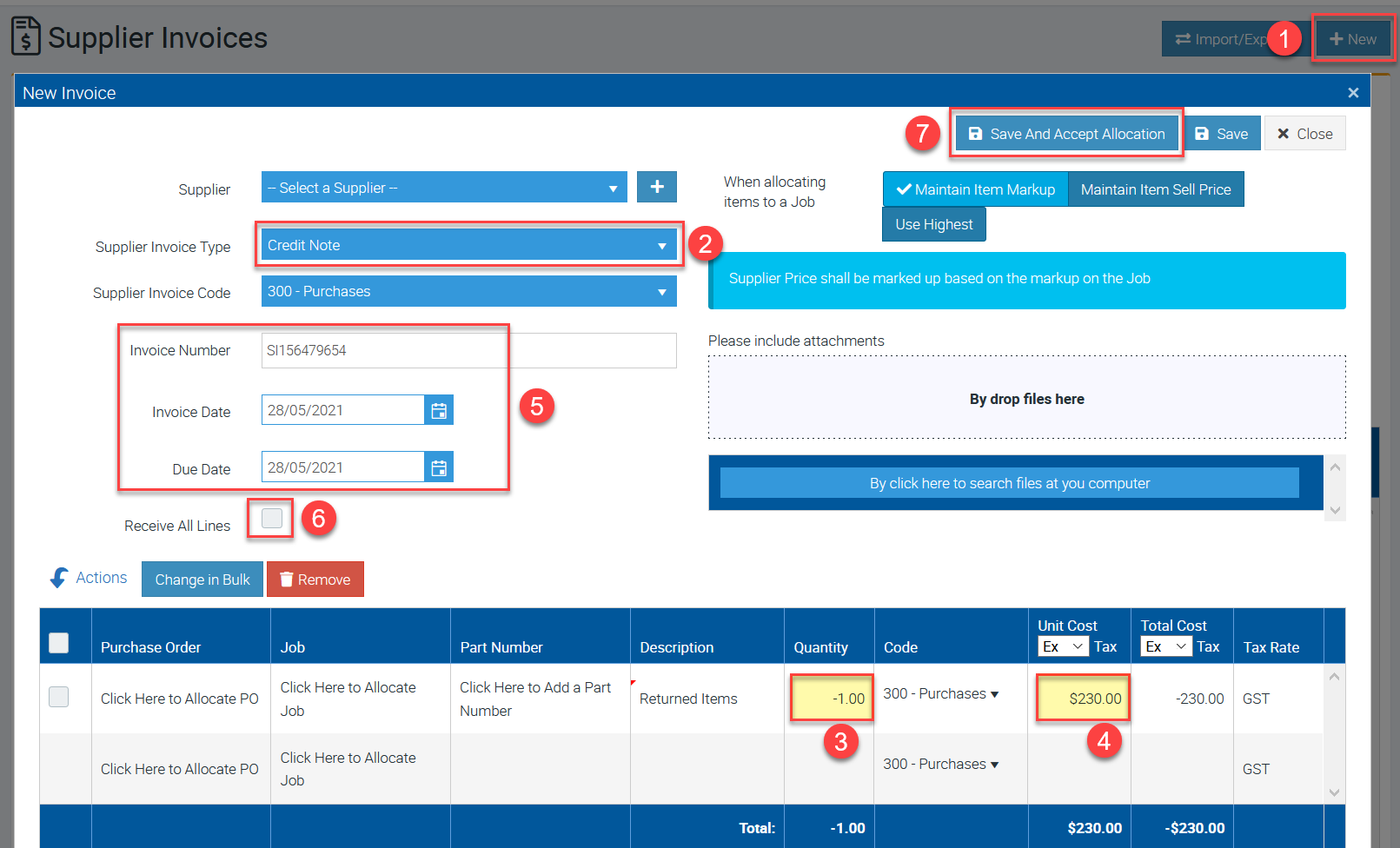This screenshot has height=848, width=1400.
Task: Select the Returned Items row checkbox
Action: (x=59, y=697)
